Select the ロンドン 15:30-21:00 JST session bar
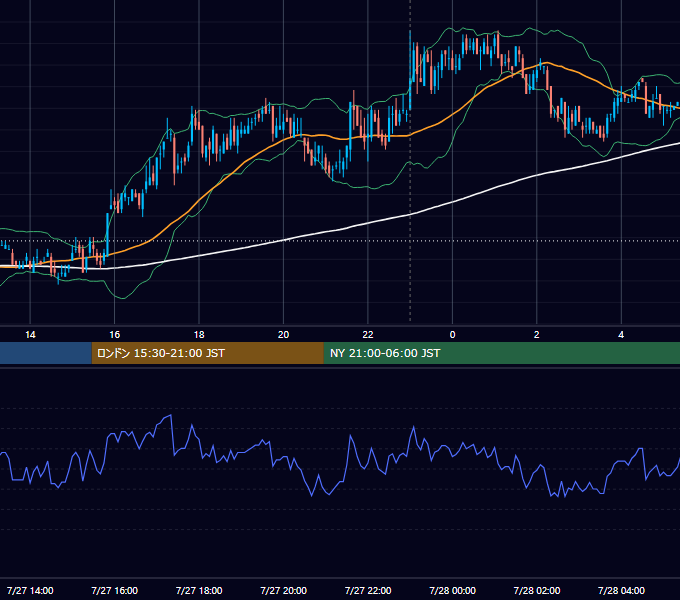680x600 pixels. click(x=207, y=353)
